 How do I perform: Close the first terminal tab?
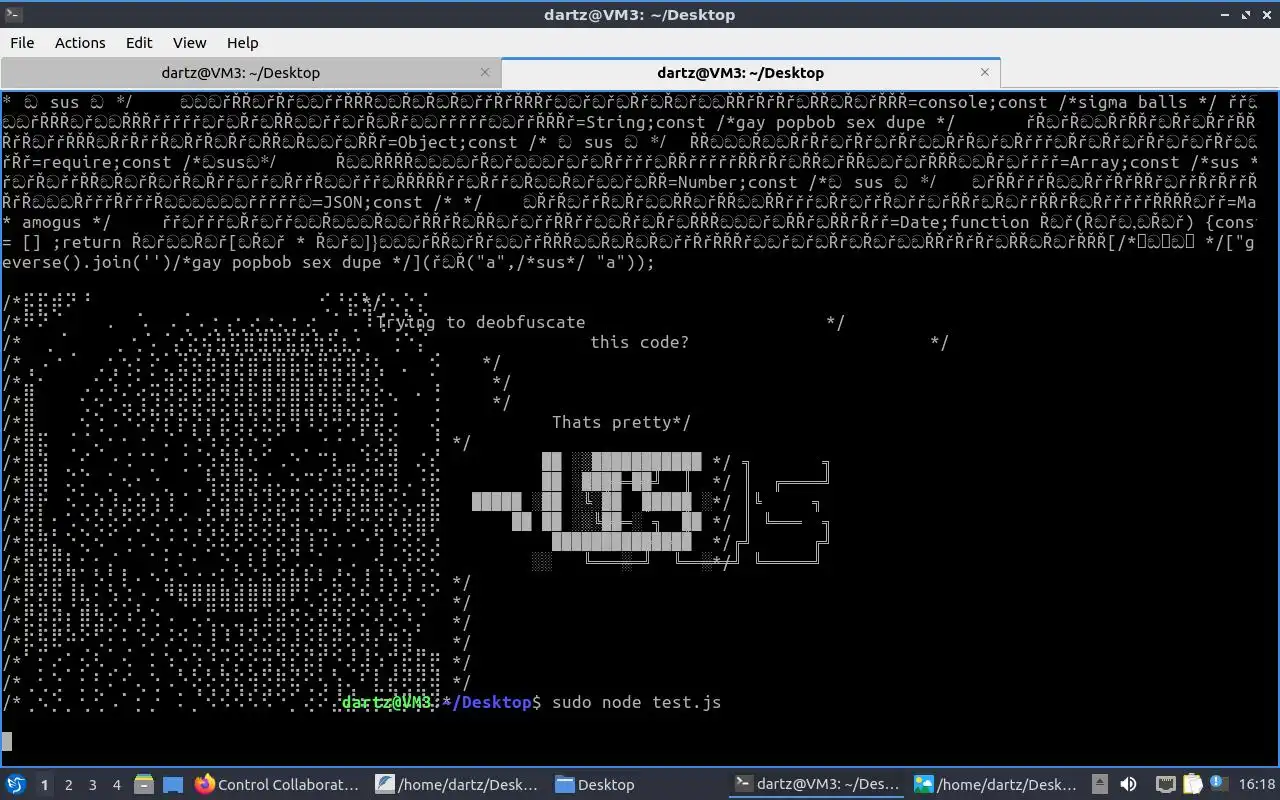click(x=485, y=72)
